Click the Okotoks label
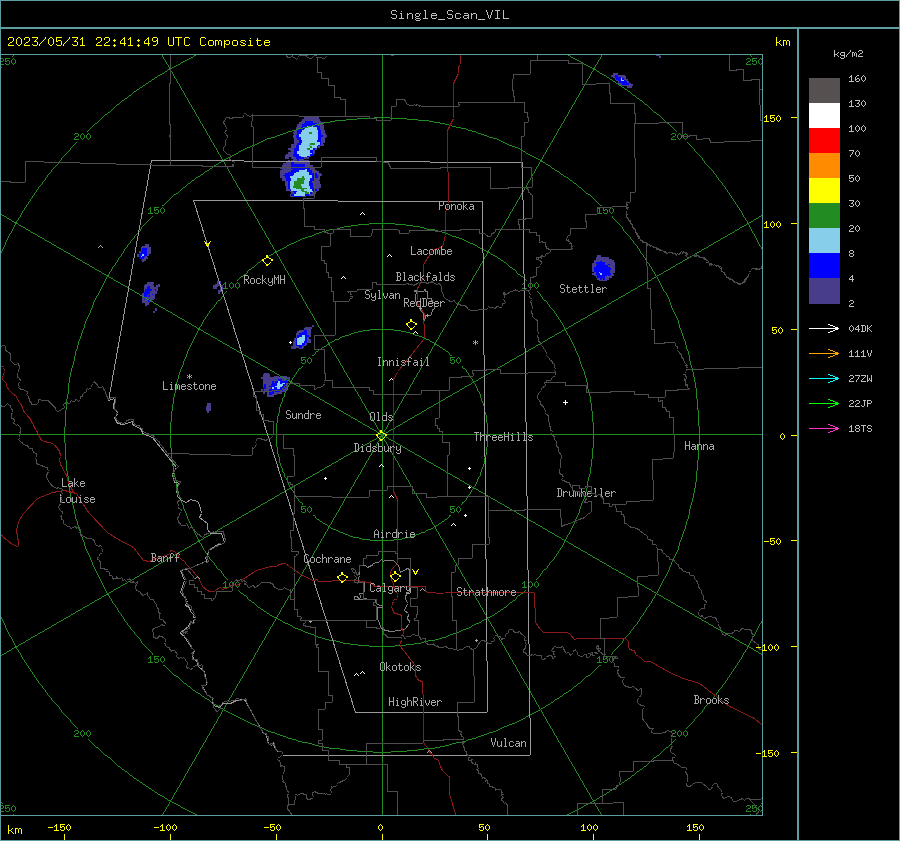This screenshot has width=900, height=841. point(400,667)
